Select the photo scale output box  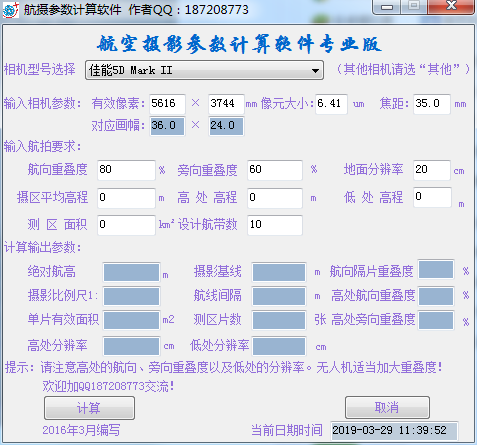pos(131,296)
